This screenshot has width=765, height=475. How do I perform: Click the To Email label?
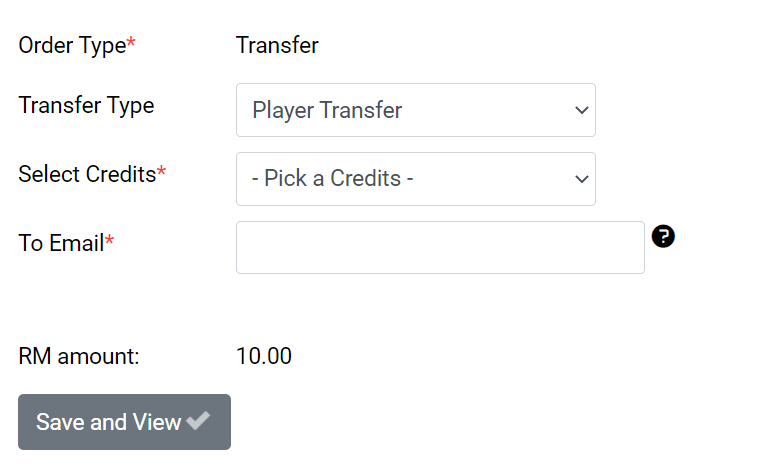[x=61, y=243]
